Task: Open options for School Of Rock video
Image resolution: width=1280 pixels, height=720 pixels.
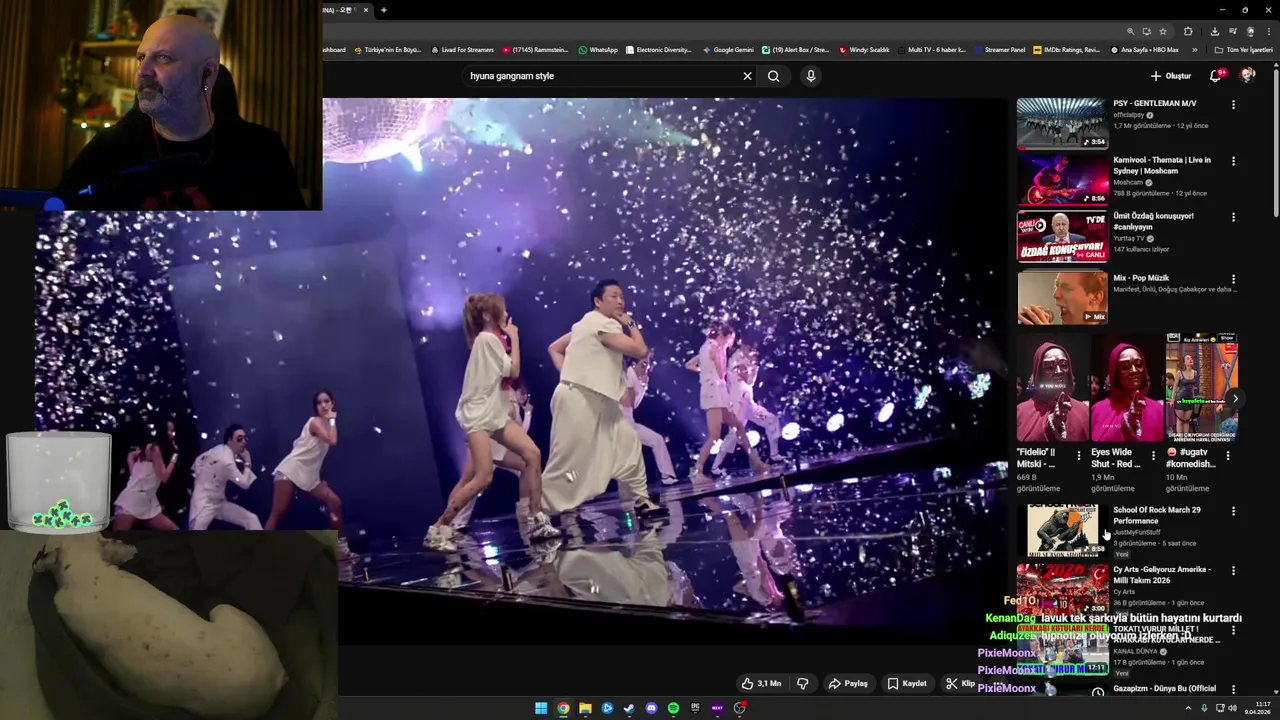Action: tap(1233, 511)
